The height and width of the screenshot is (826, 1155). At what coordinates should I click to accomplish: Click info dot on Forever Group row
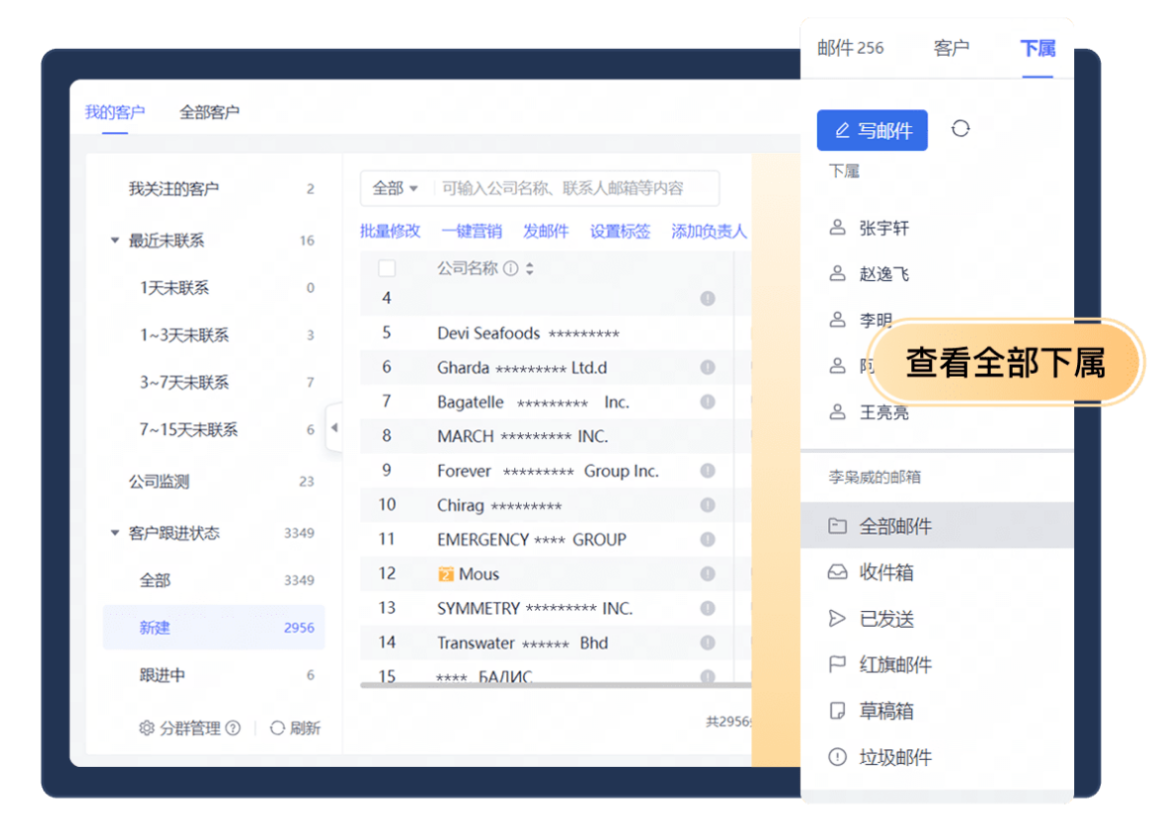click(708, 470)
